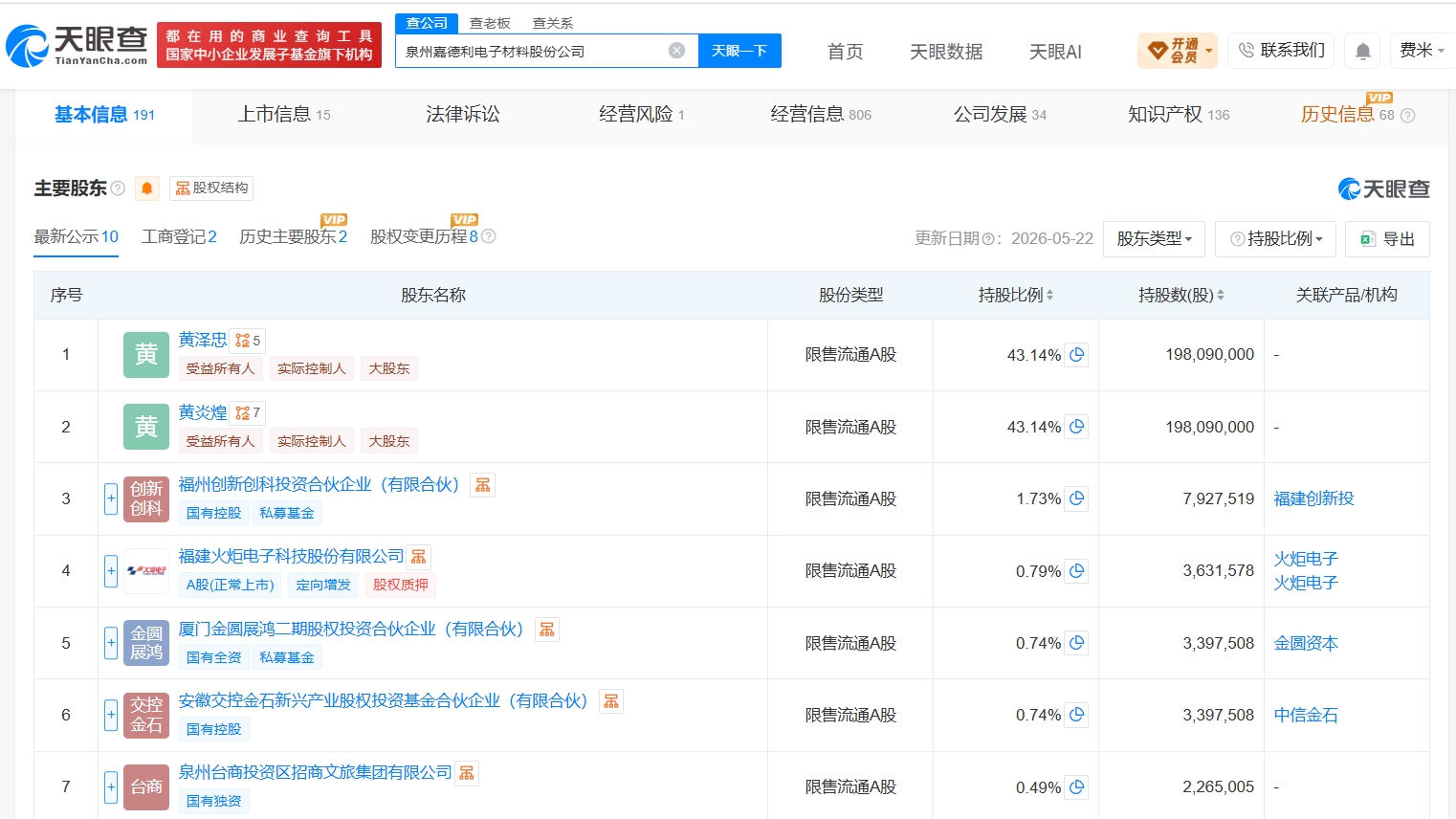Click help icon next to 主要股东
The height and width of the screenshot is (819, 1456).
pyautogui.click(x=118, y=188)
